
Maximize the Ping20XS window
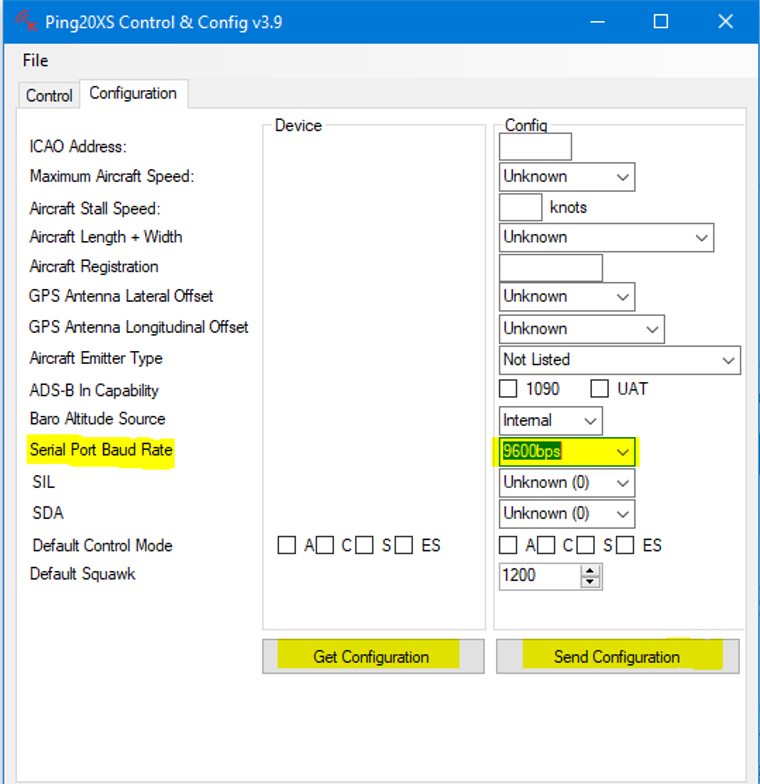pyautogui.click(x=660, y=22)
